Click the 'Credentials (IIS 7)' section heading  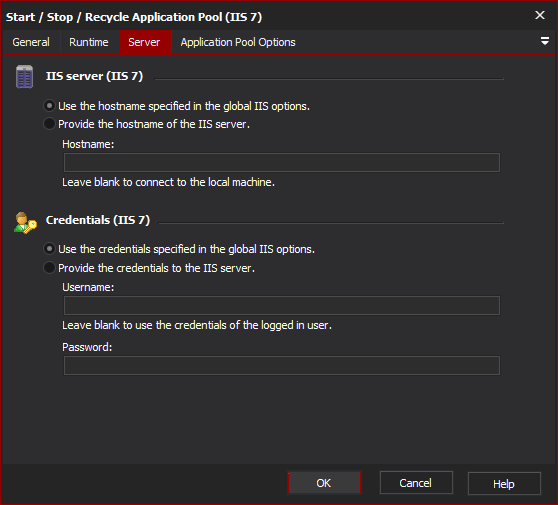point(98,220)
